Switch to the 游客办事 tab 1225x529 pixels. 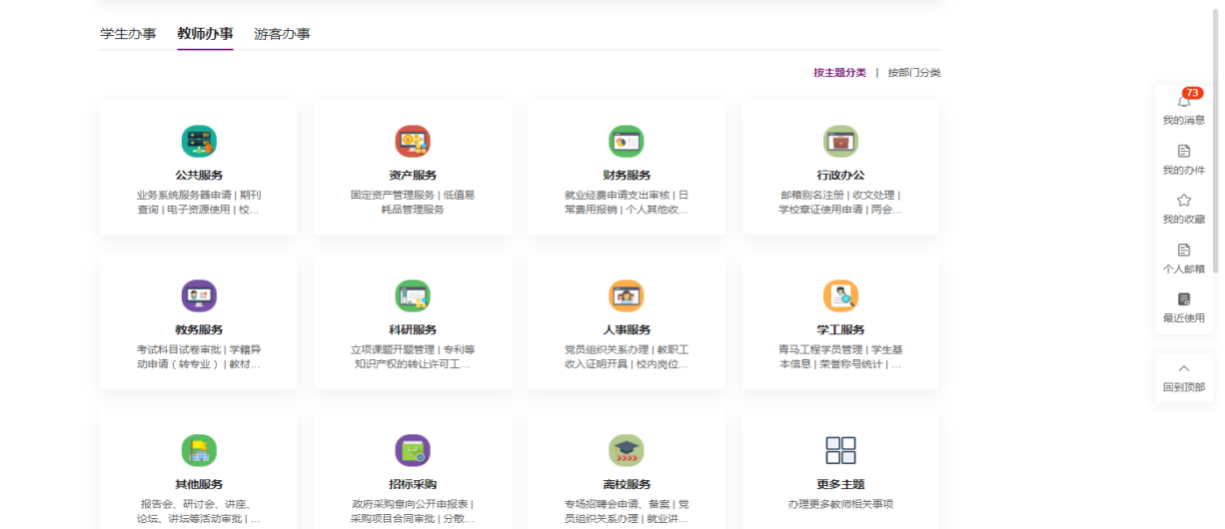coord(282,34)
